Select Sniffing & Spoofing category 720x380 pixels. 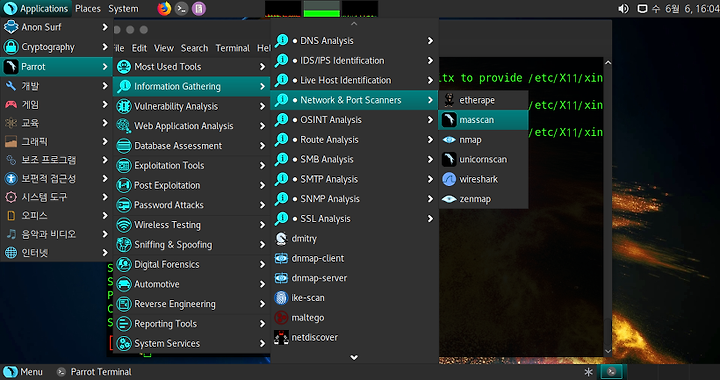tap(191, 245)
